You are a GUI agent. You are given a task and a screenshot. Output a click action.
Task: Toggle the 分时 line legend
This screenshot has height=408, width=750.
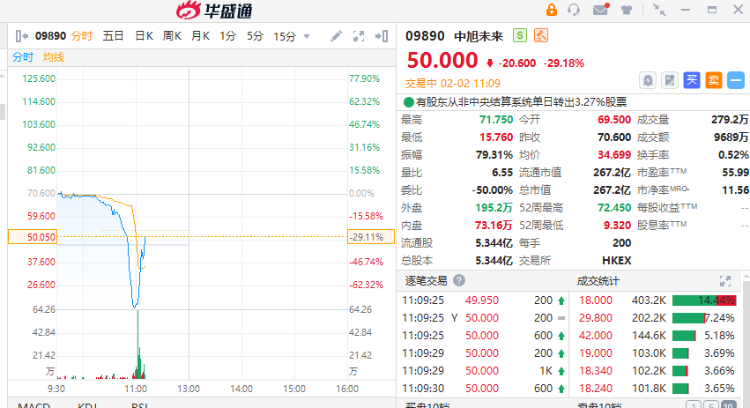23,57
